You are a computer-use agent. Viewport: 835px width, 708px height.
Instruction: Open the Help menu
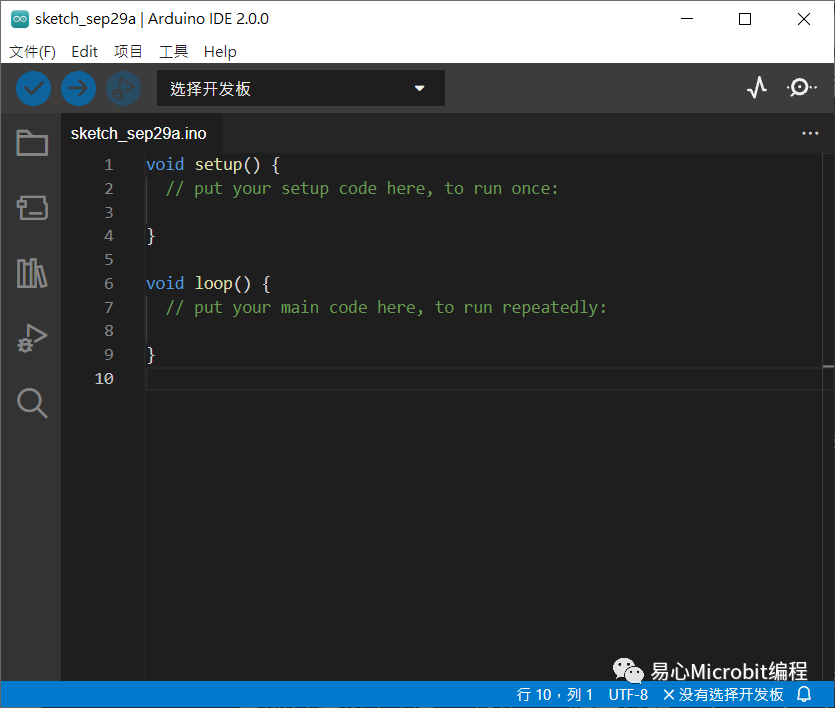pos(220,52)
